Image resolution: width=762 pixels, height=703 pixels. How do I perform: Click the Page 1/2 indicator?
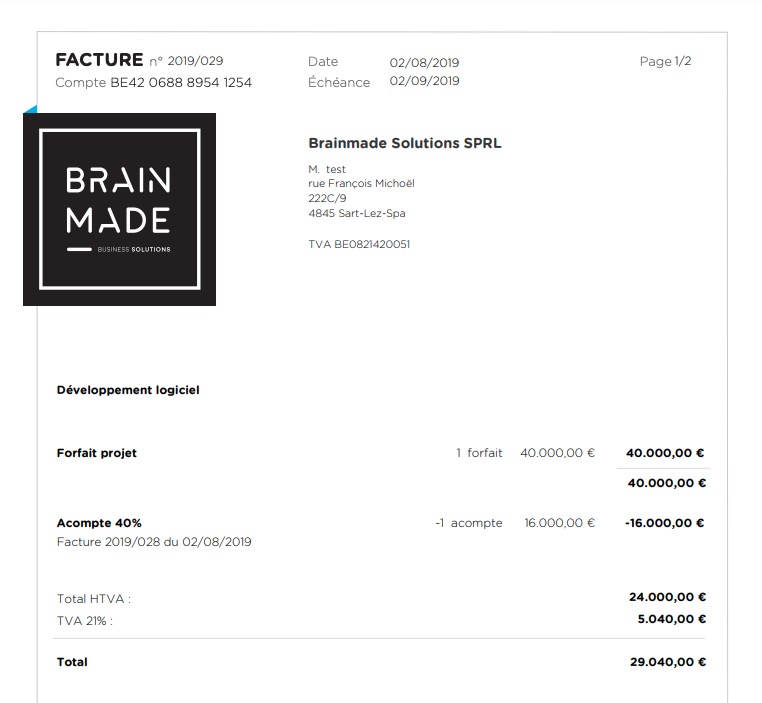pos(665,61)
